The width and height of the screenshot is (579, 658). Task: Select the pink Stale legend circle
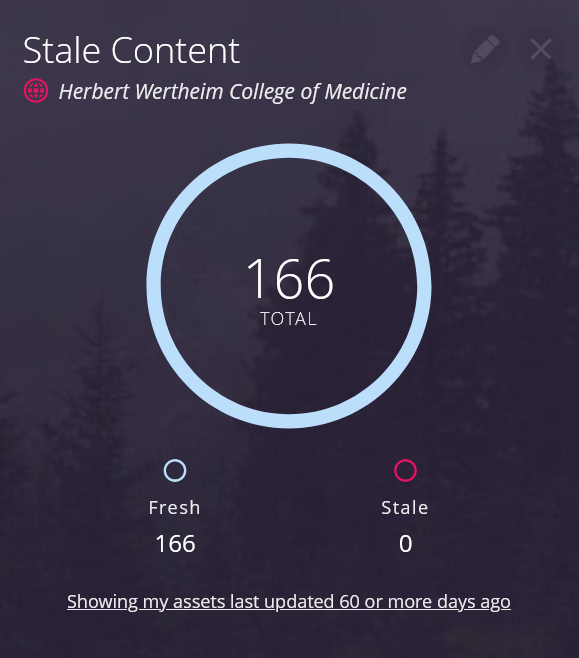[405, 470]
